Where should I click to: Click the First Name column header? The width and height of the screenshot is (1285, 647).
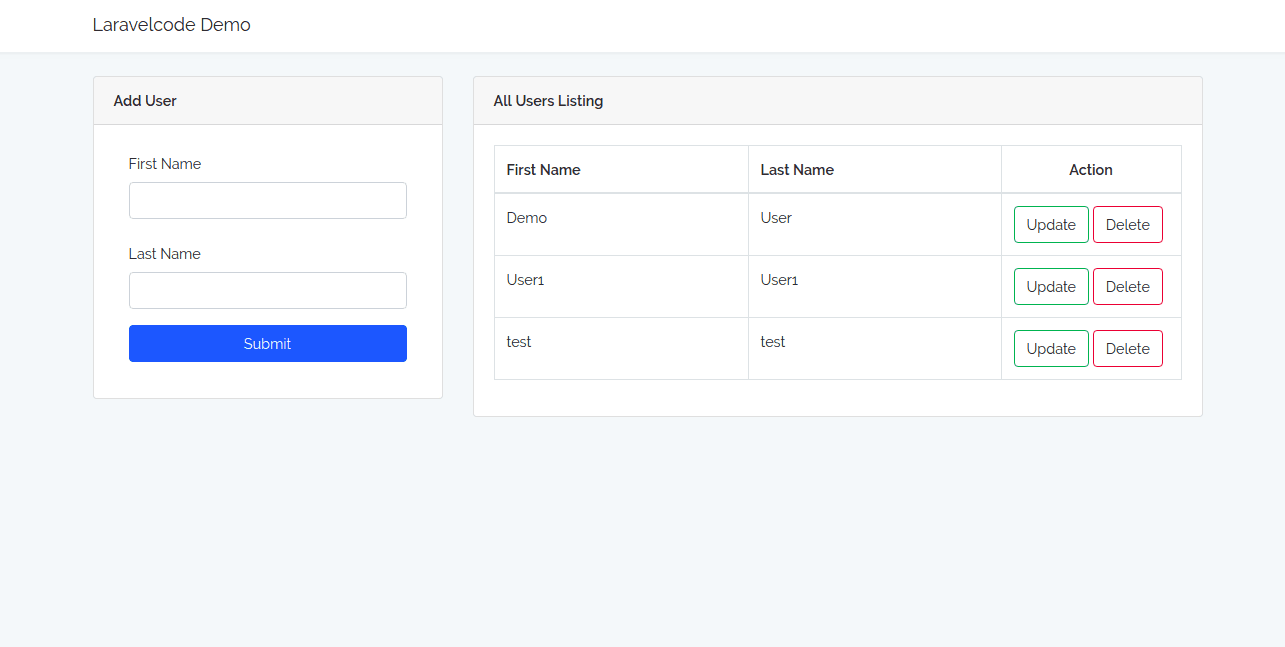(x=543, y=169)
